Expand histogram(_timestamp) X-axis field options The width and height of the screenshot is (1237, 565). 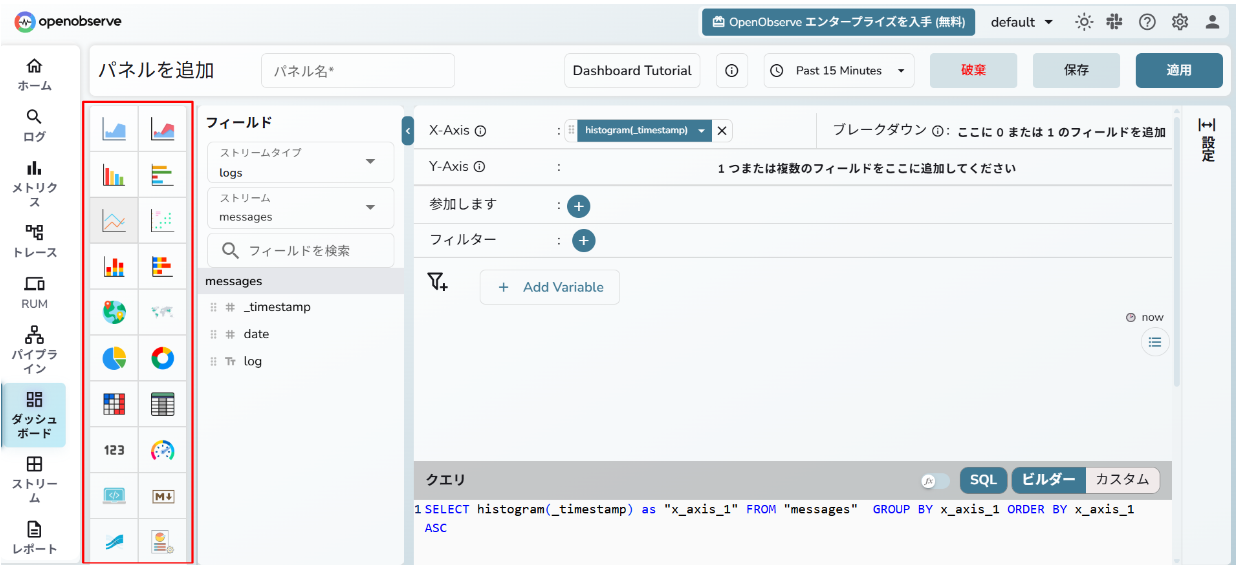click(703, 131)
